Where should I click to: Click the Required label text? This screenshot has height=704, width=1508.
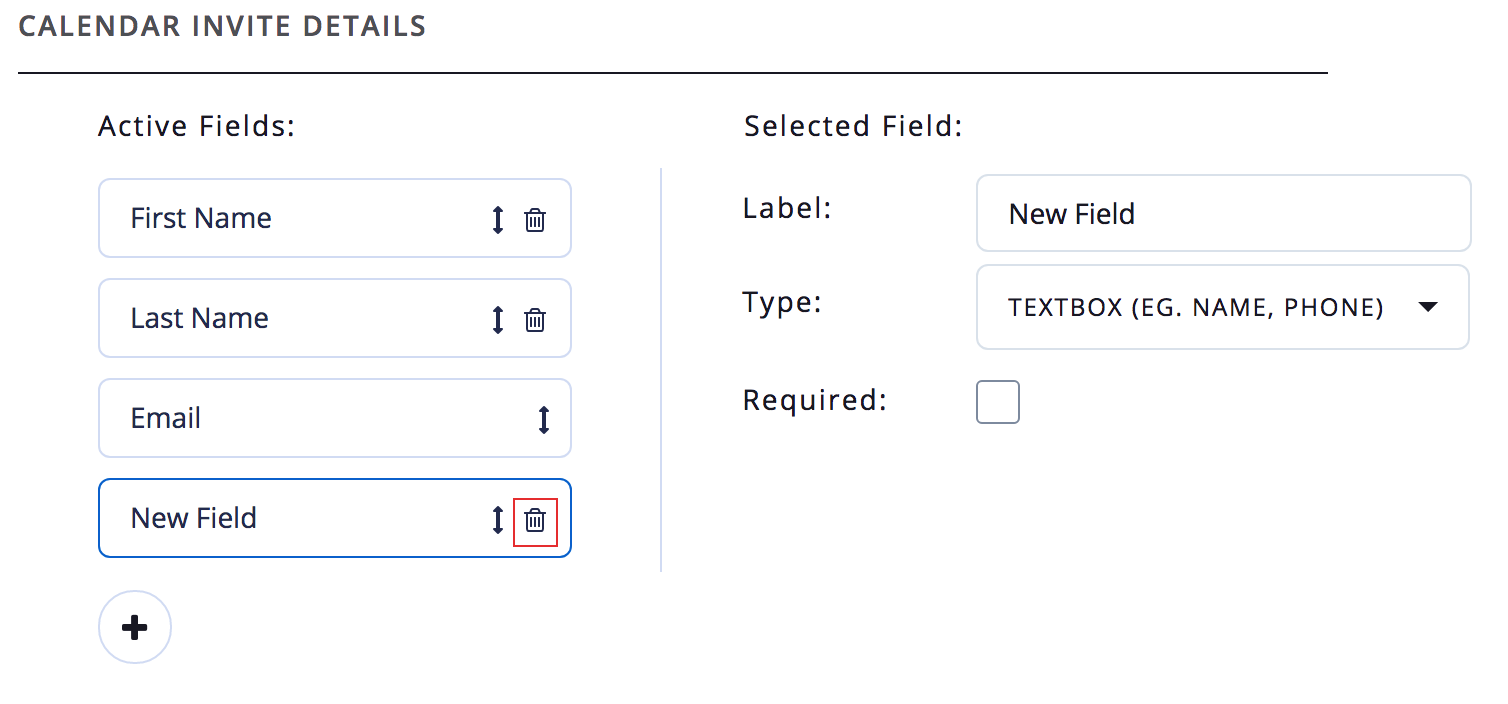pos(815,400)
